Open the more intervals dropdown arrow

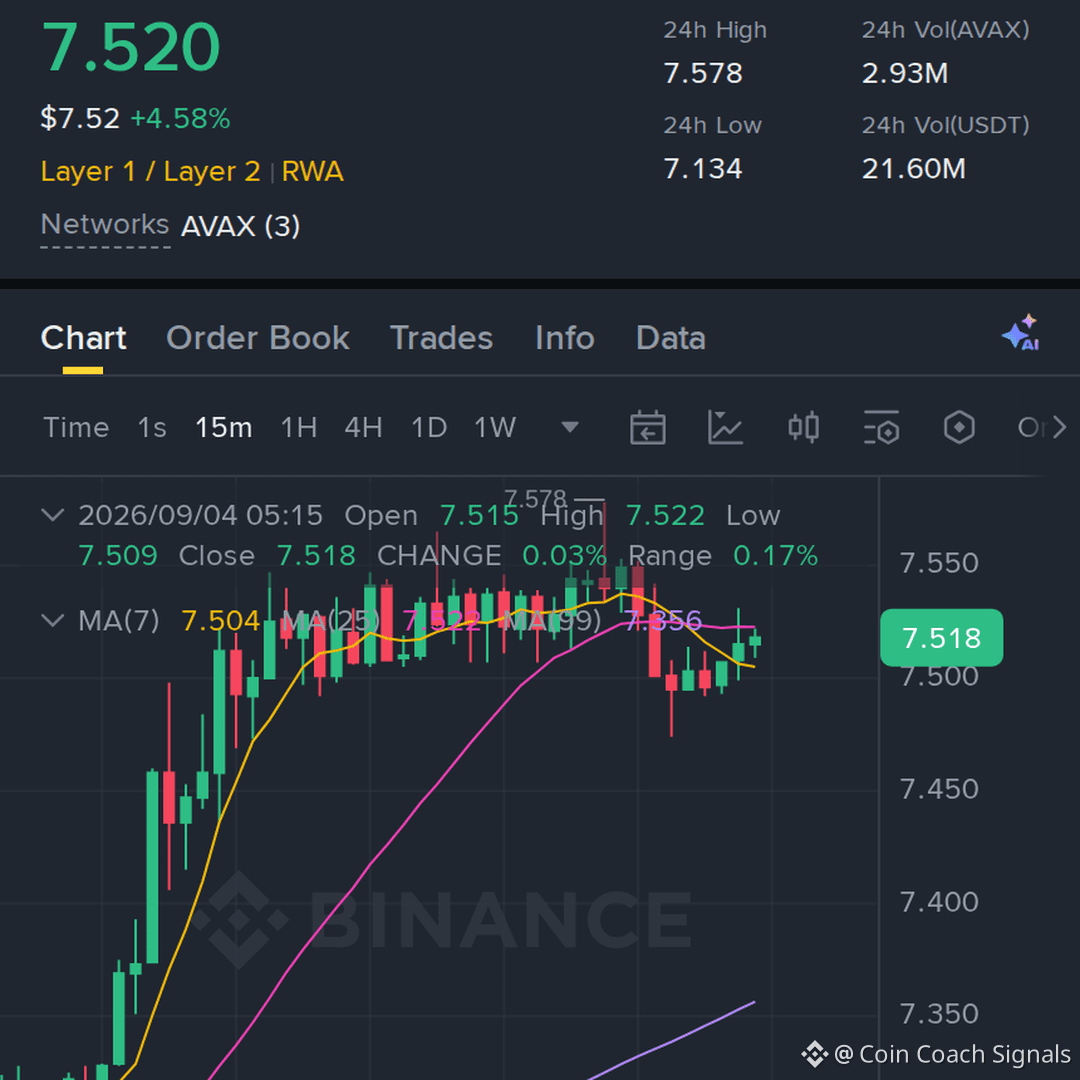(570, 428)
